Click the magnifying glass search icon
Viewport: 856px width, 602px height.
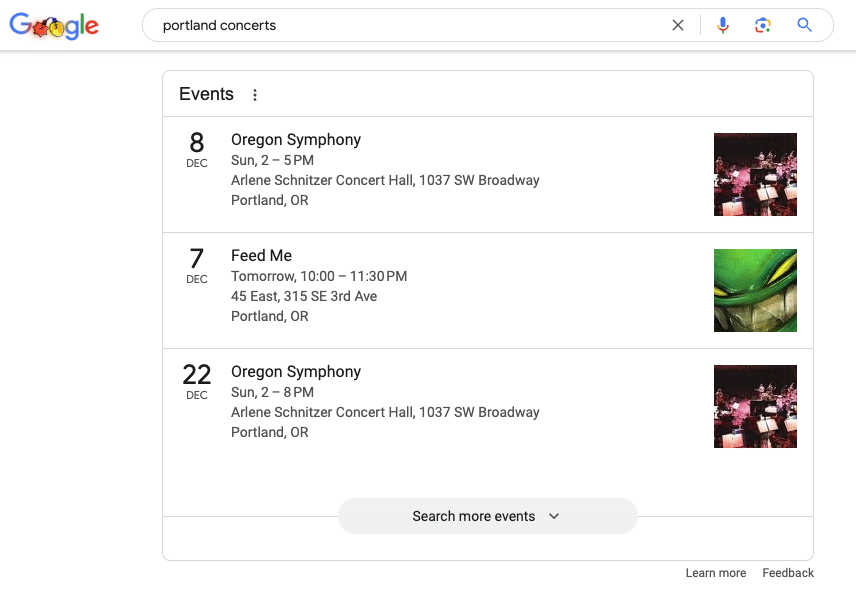804,25
